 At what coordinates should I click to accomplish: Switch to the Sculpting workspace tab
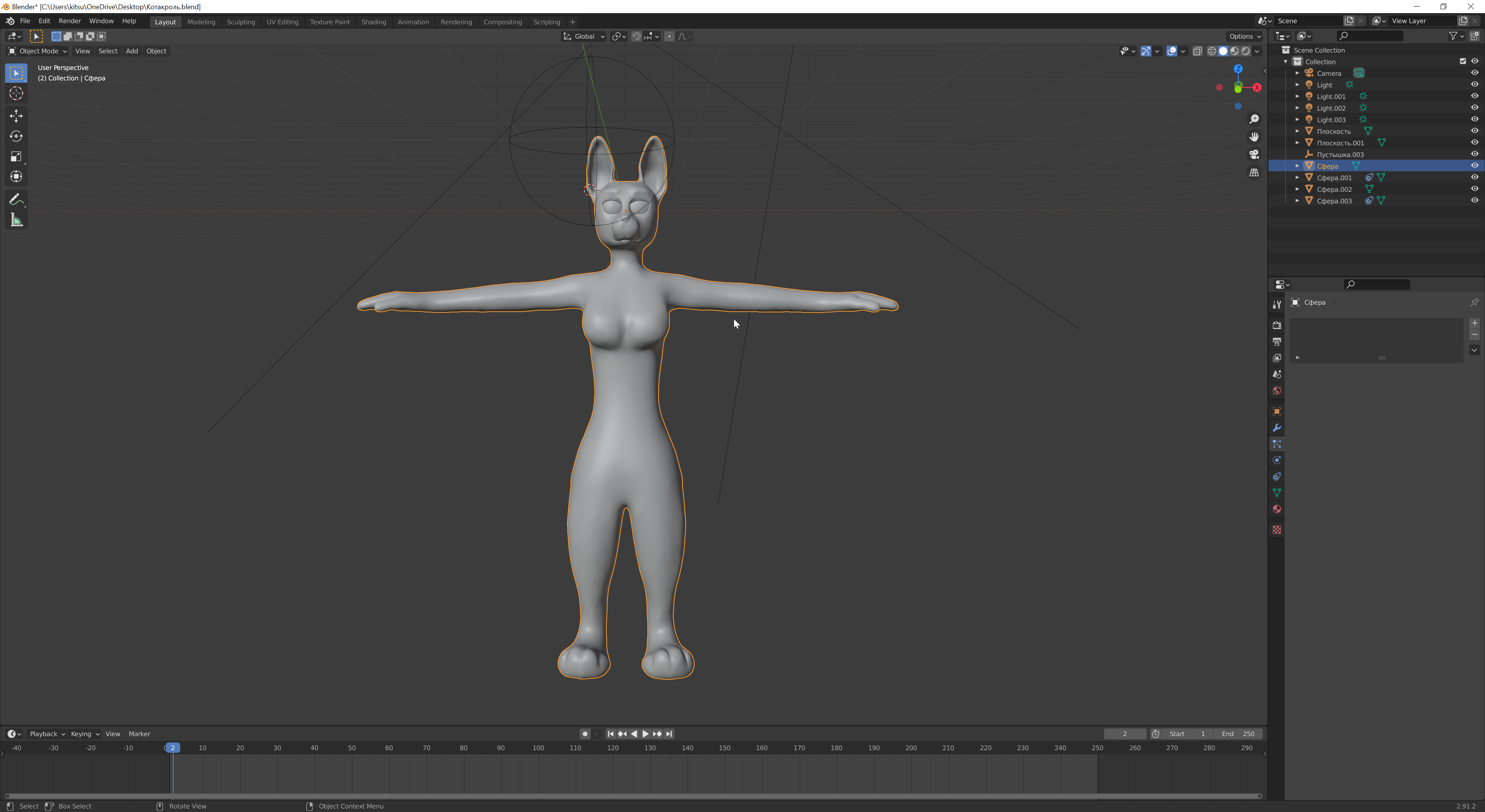pos(241,22)
